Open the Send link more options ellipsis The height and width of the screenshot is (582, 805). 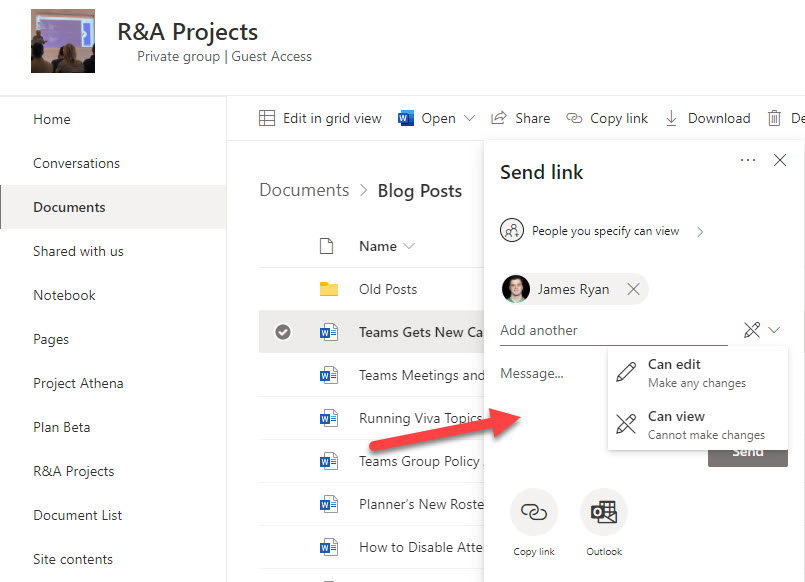748,160
